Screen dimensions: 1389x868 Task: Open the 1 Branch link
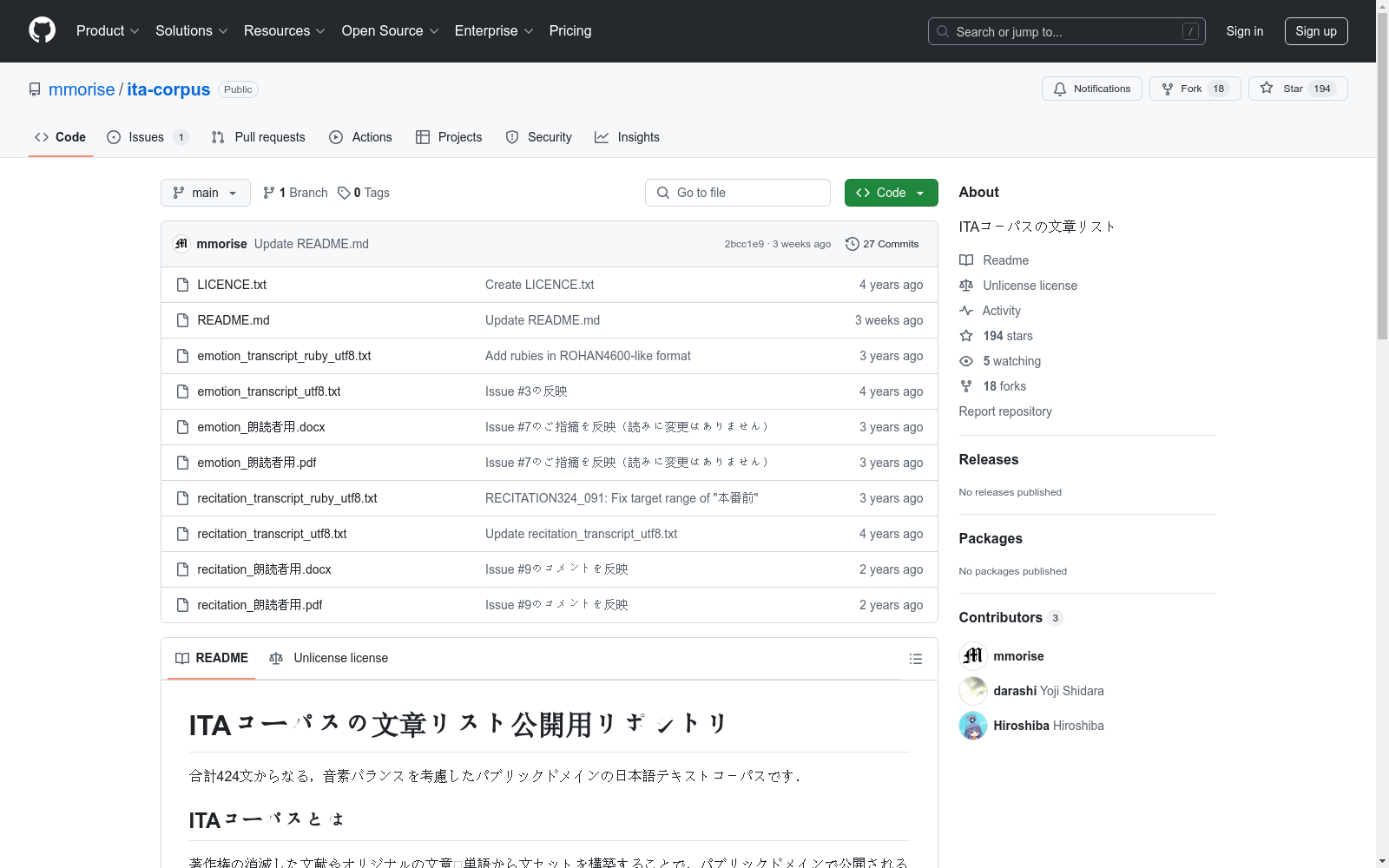[295, 193]
